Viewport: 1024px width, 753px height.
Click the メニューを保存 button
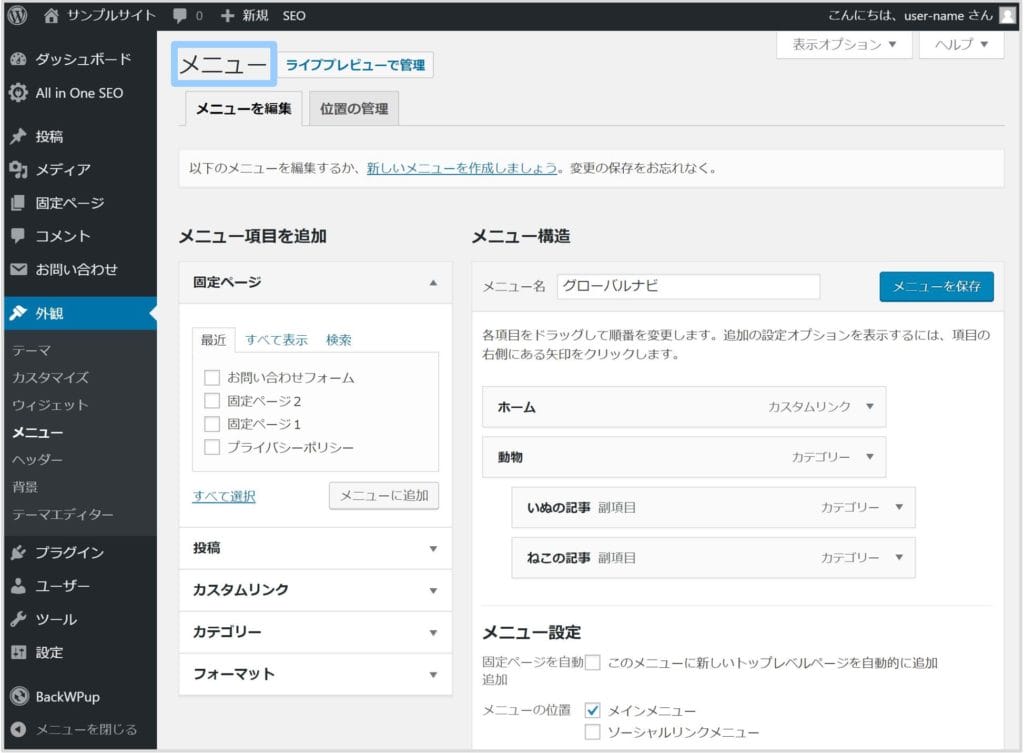(x=936, y=286)
